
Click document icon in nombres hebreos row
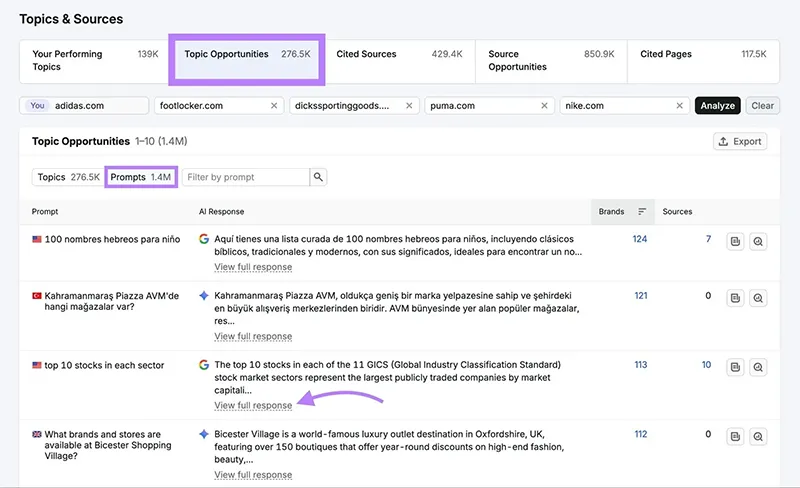coord(735,241)
